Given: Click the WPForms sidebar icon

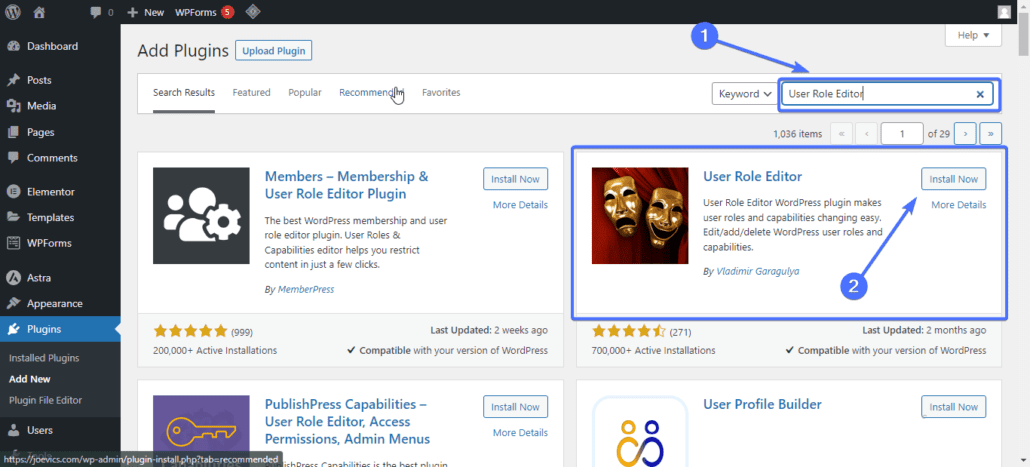Looking at the screenshot, I should pos(13,243).
